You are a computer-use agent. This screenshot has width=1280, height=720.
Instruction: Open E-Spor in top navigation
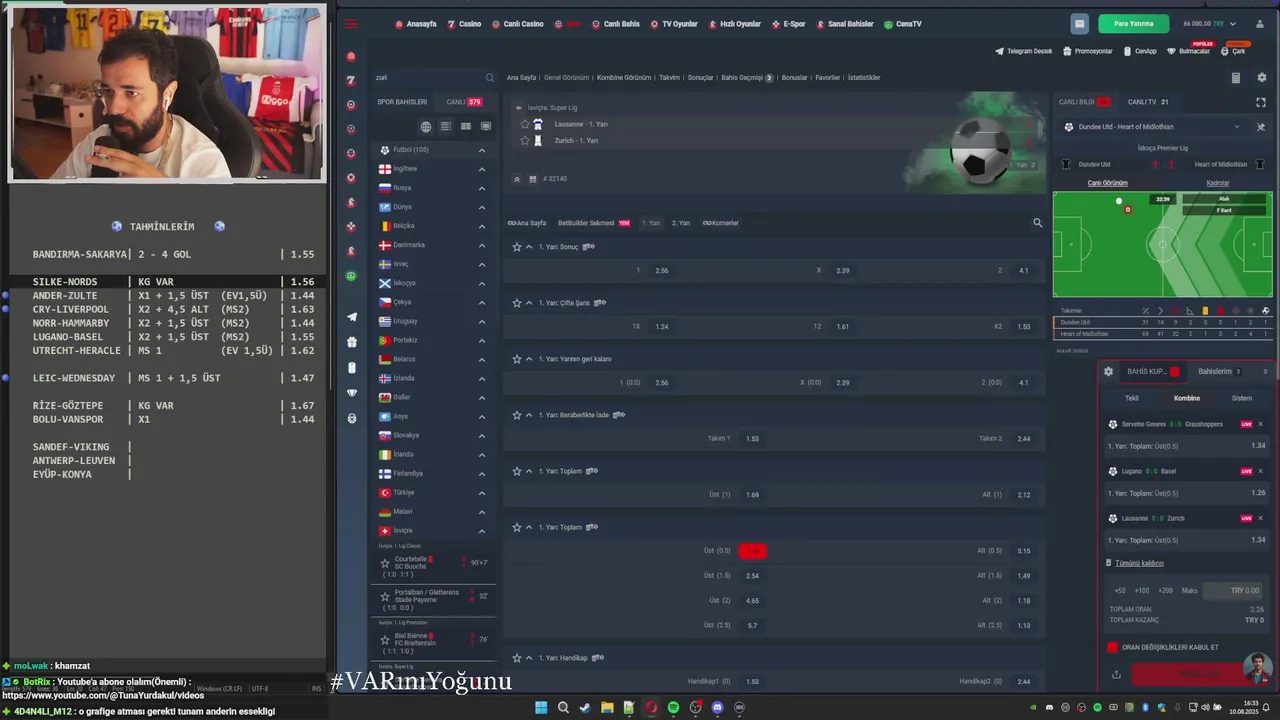[789, 24]
